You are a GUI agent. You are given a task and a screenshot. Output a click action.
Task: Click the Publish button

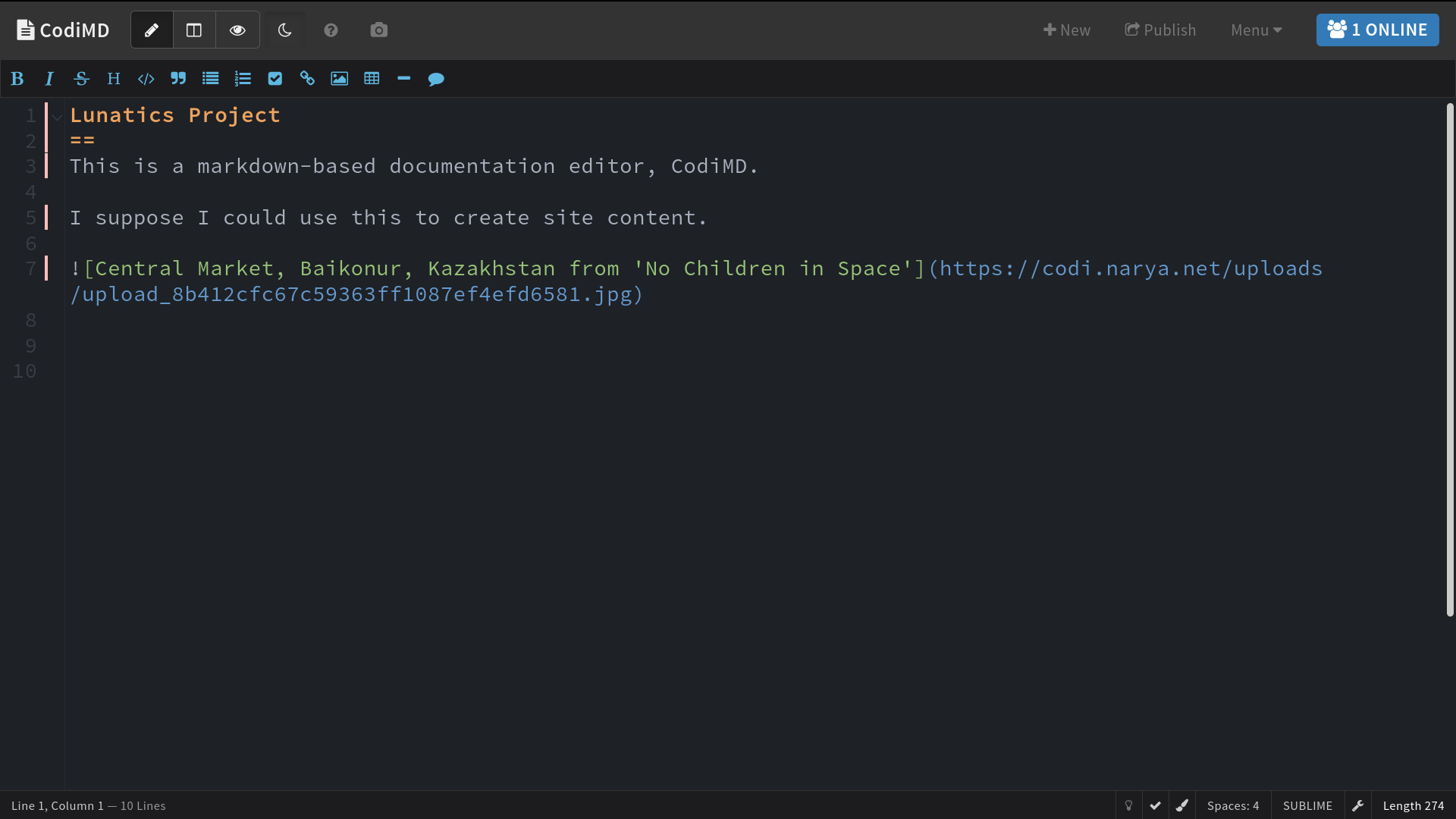(1160, 30)
